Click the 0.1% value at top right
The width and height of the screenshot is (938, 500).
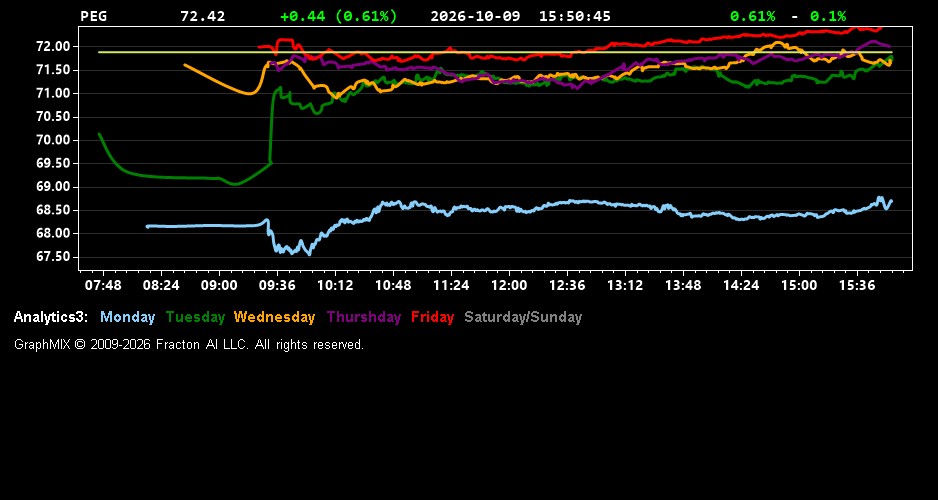[828, 16]
